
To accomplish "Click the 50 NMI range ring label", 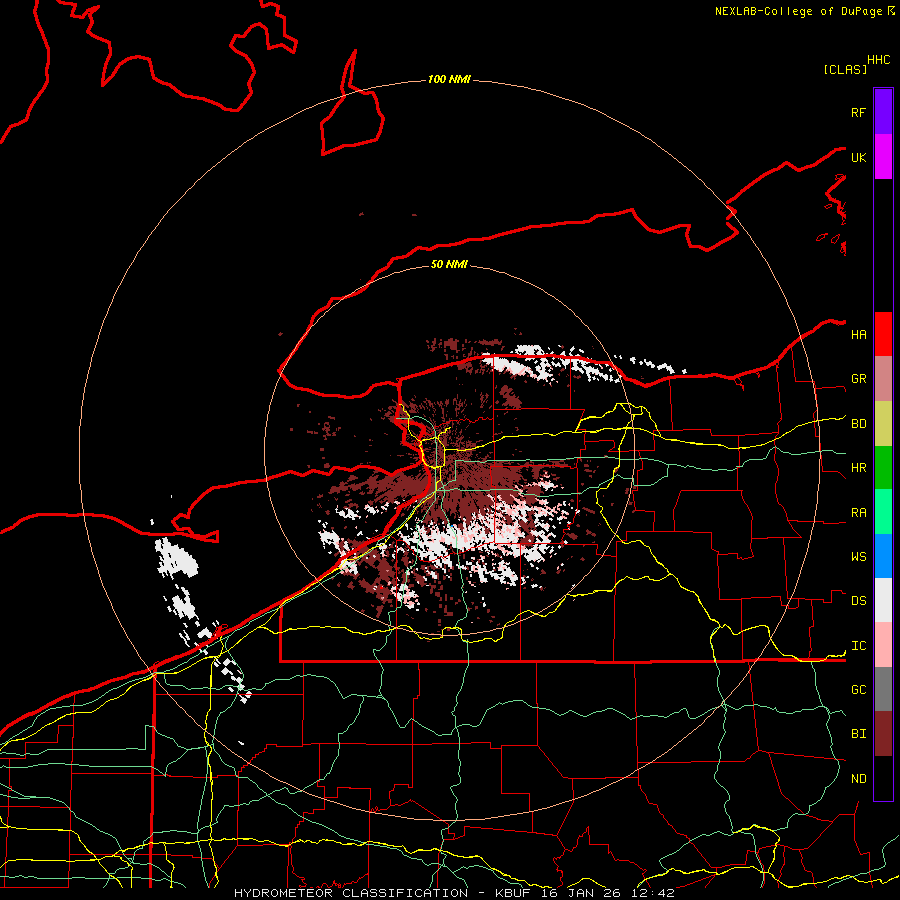I will point(449,264).
